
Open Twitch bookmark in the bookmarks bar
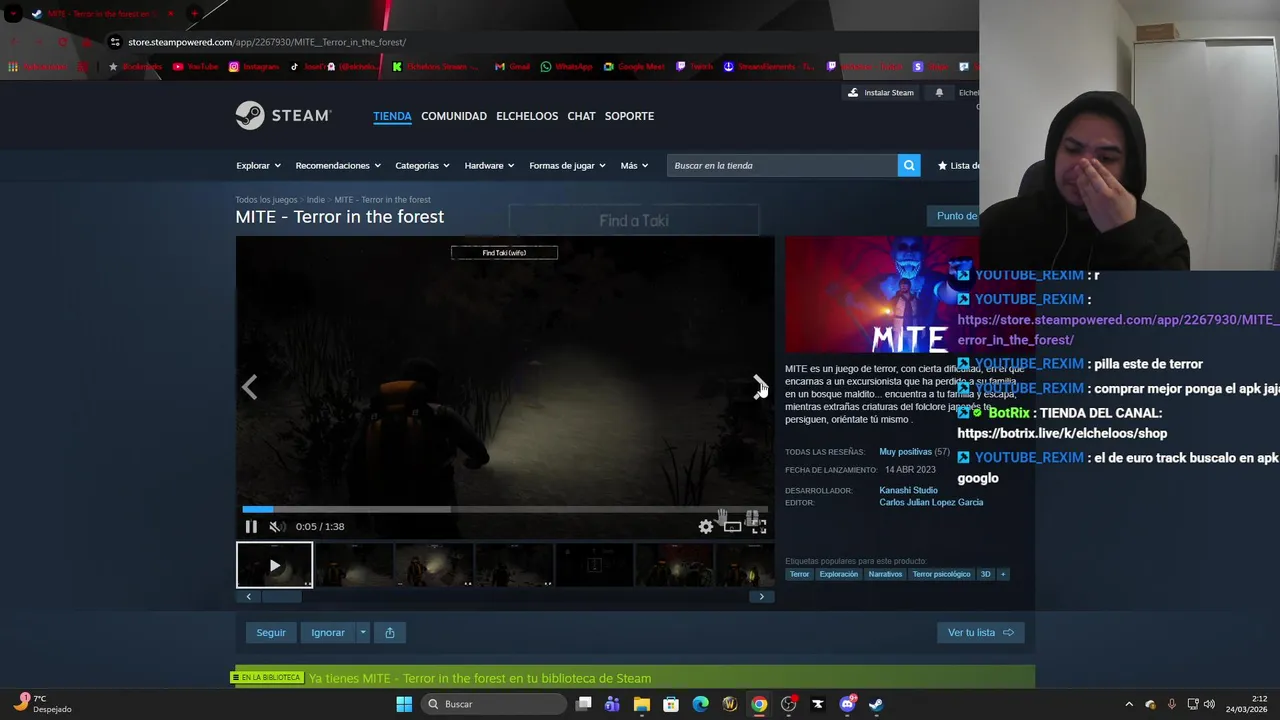pyautogui.click(x=695, y=67)
